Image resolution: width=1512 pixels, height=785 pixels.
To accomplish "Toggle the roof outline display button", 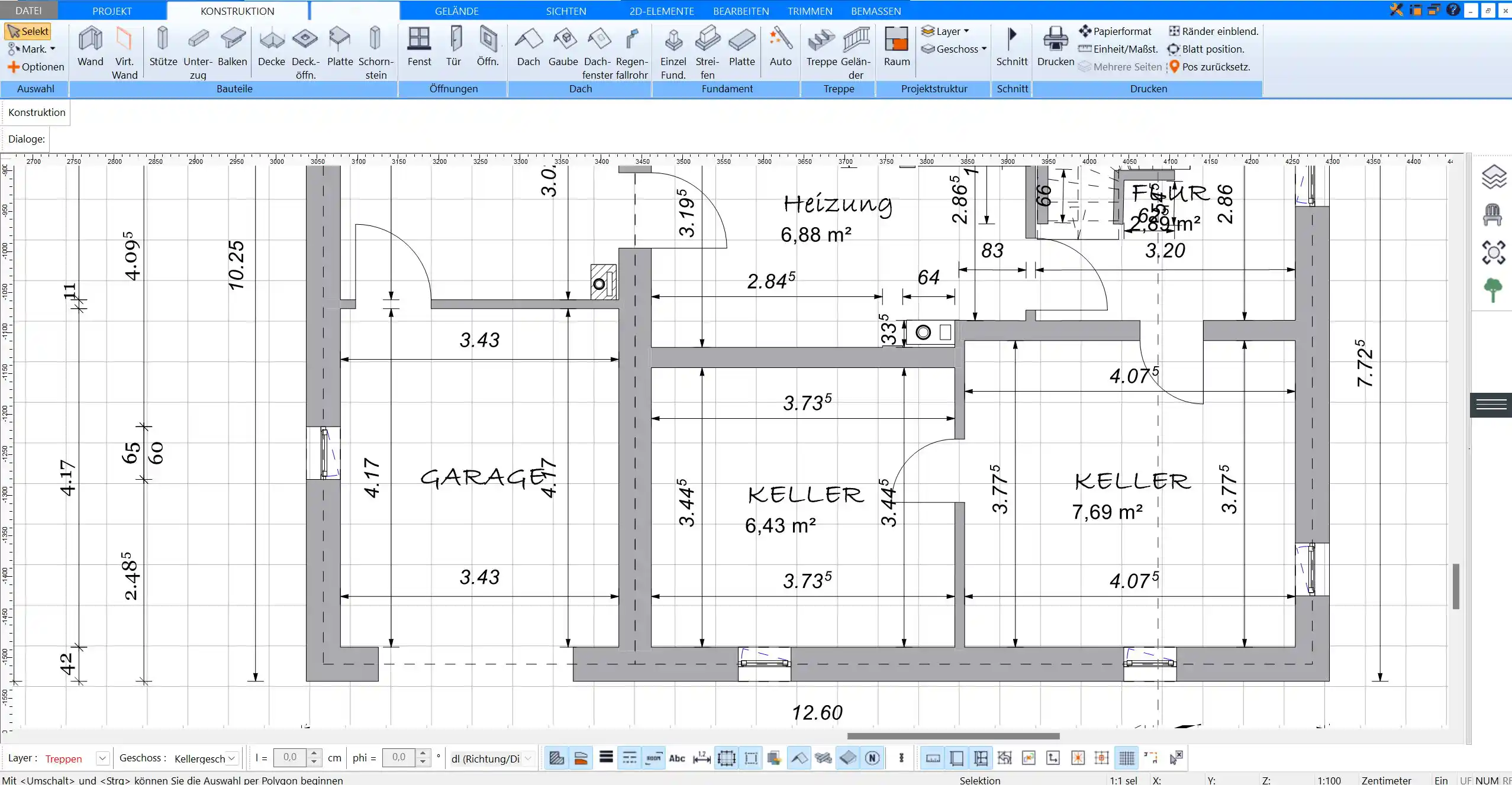I will (x=799, y=758).
